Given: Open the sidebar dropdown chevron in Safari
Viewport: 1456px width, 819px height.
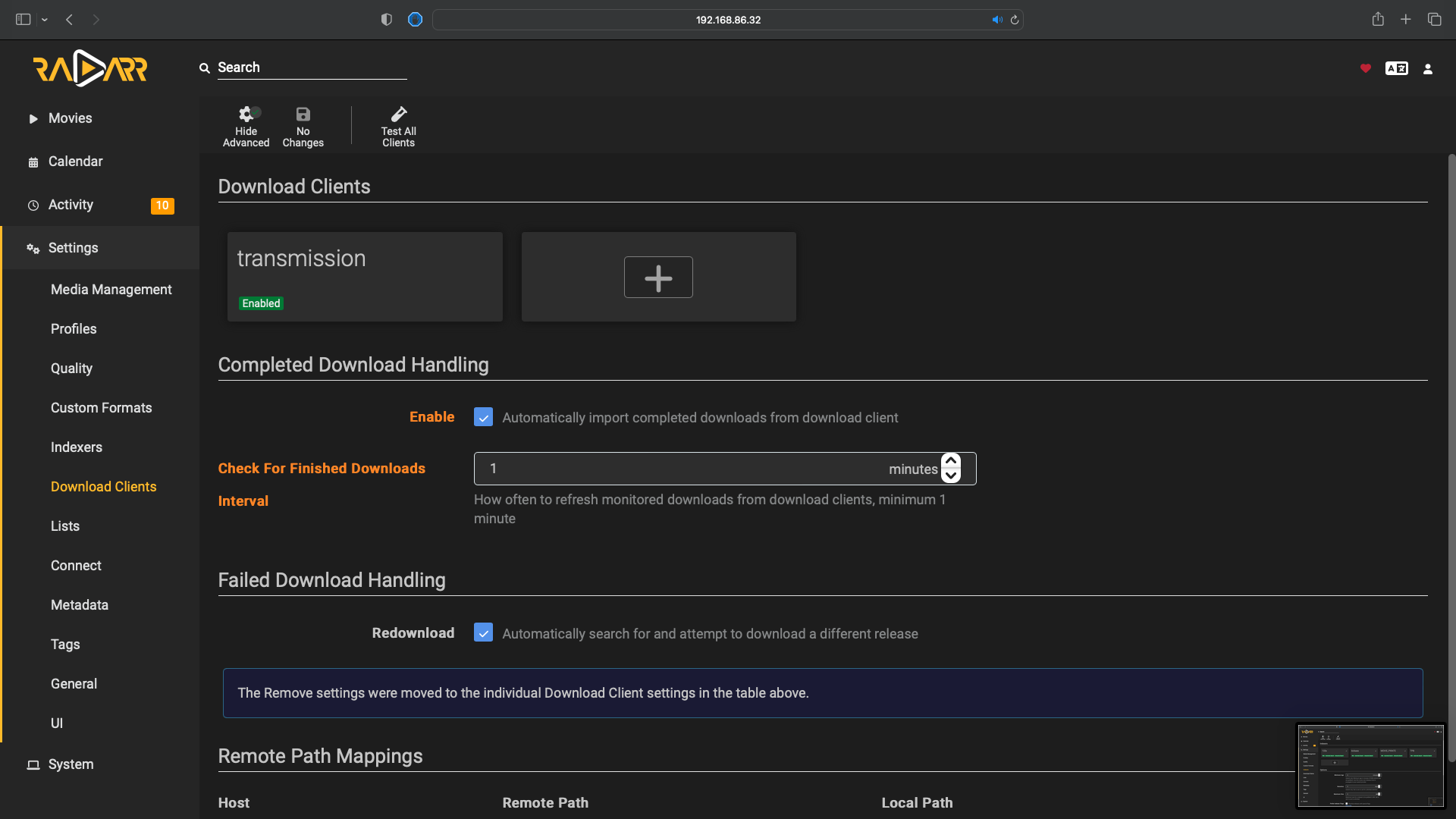Looking at the screenshot, I should [45, 20].
